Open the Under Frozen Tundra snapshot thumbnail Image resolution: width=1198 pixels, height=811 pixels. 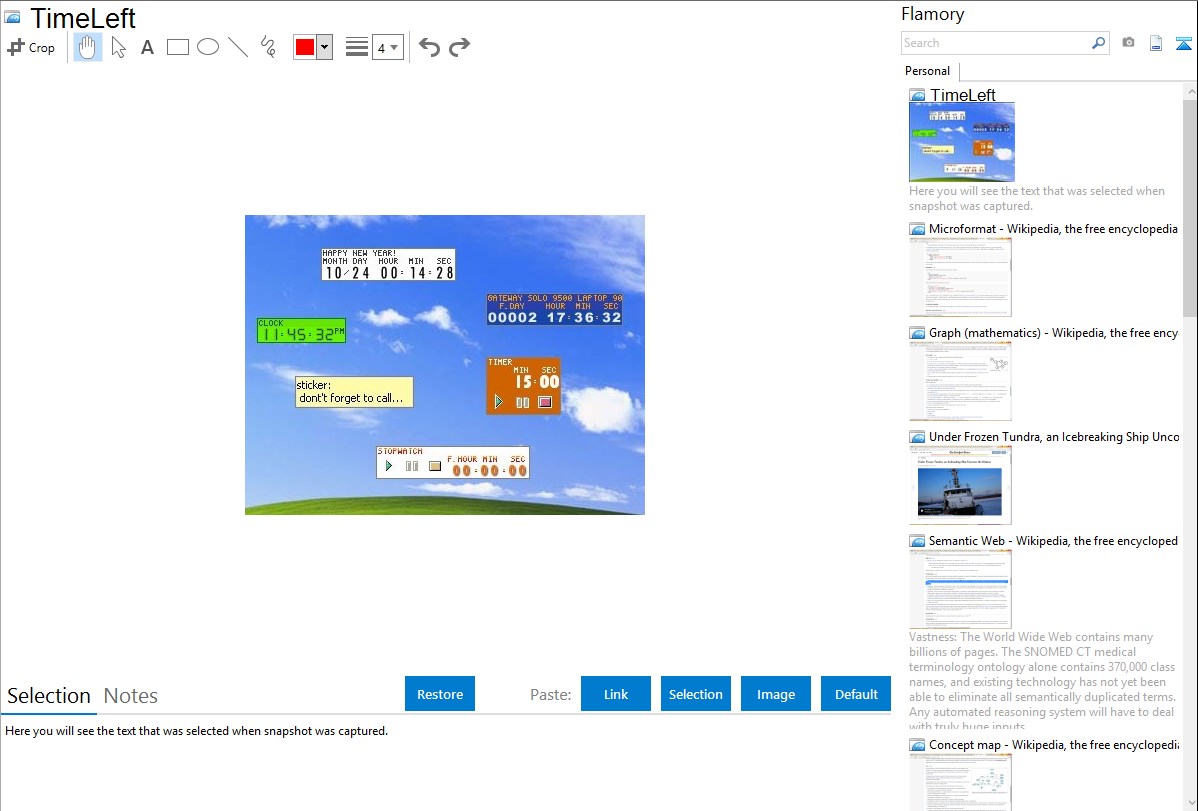point(960,485)
